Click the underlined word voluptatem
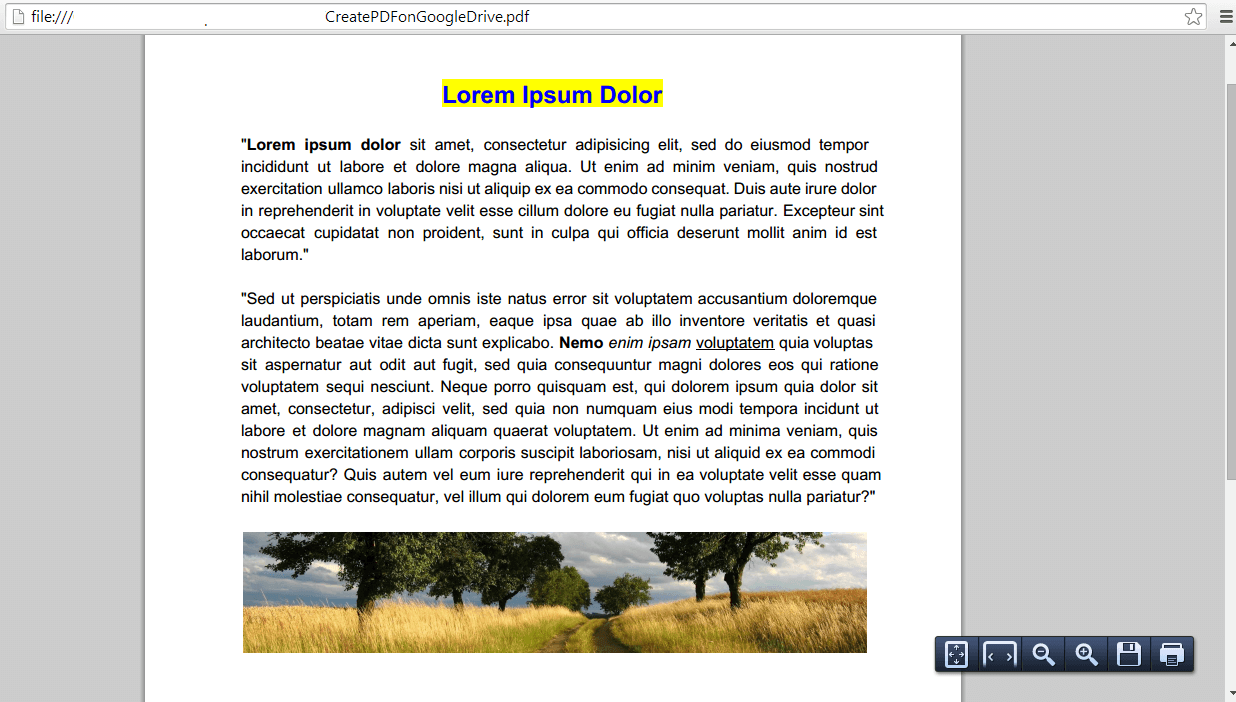 [734, 343]
